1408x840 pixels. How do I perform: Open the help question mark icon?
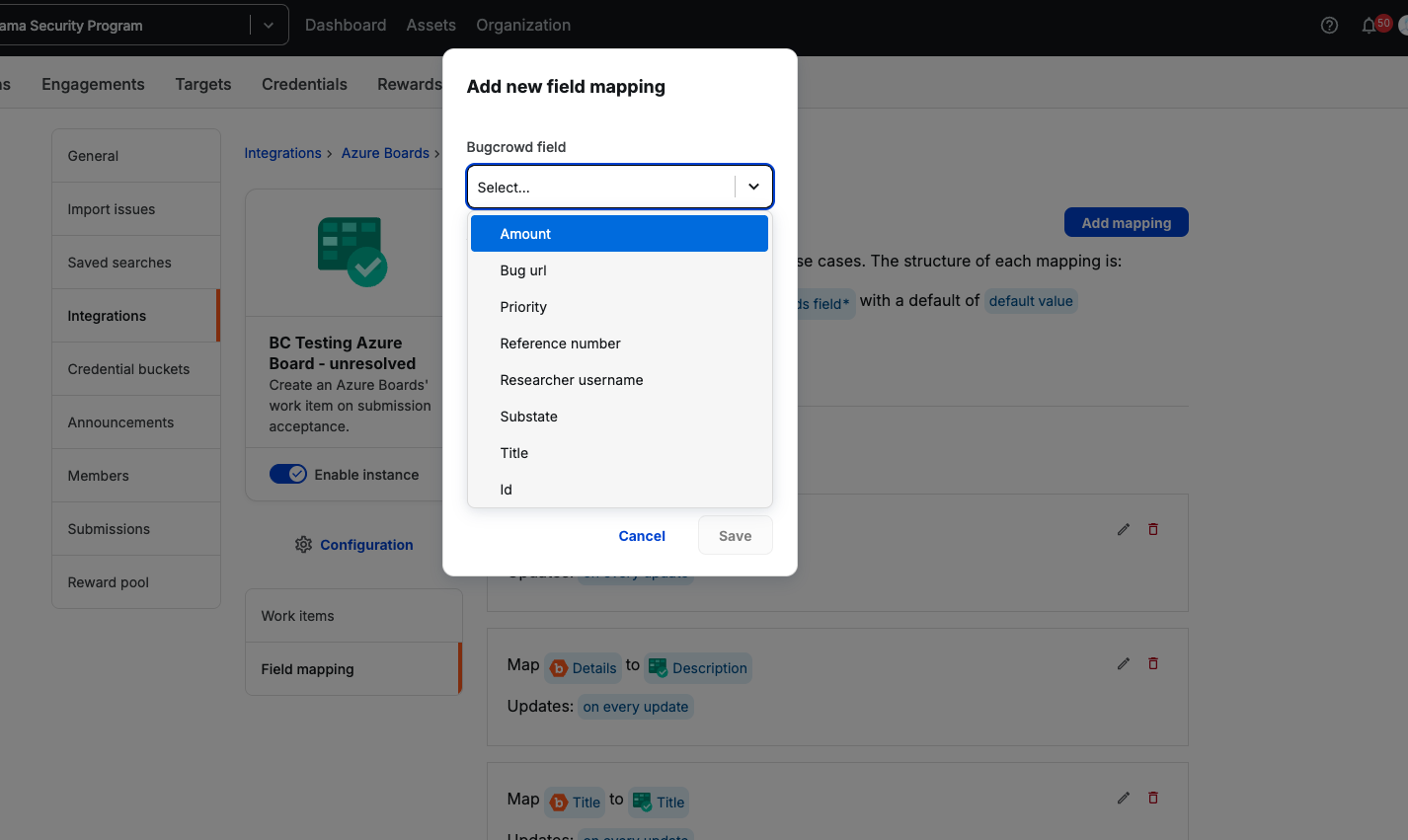coord(1329,26)
